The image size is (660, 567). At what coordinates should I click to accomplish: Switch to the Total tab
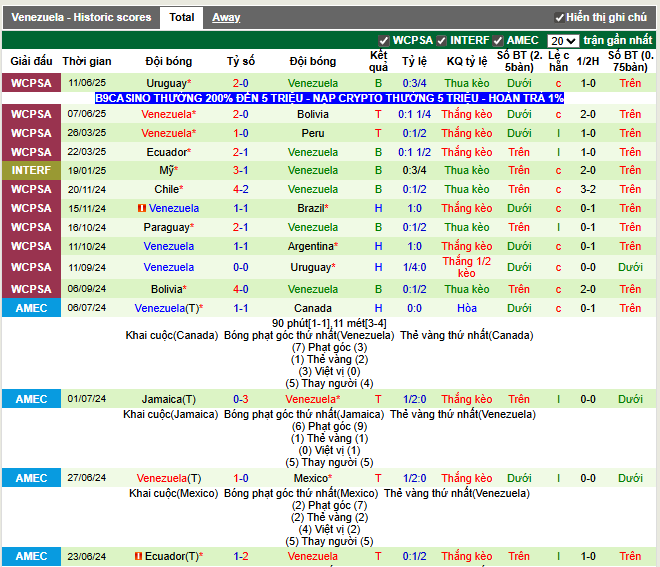coord(182,17)
